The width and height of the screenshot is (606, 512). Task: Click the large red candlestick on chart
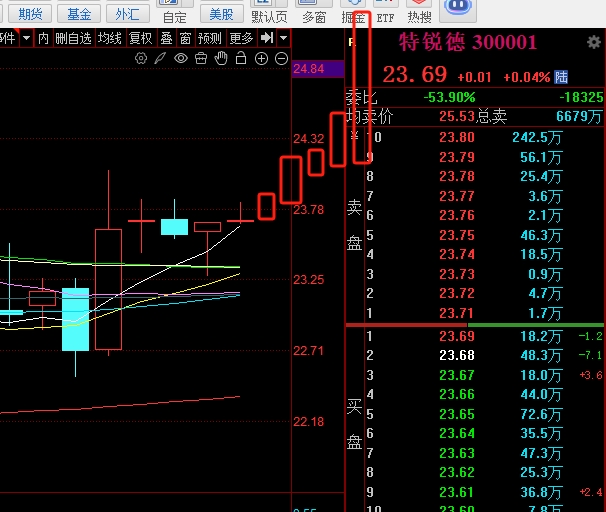(109, 289)
